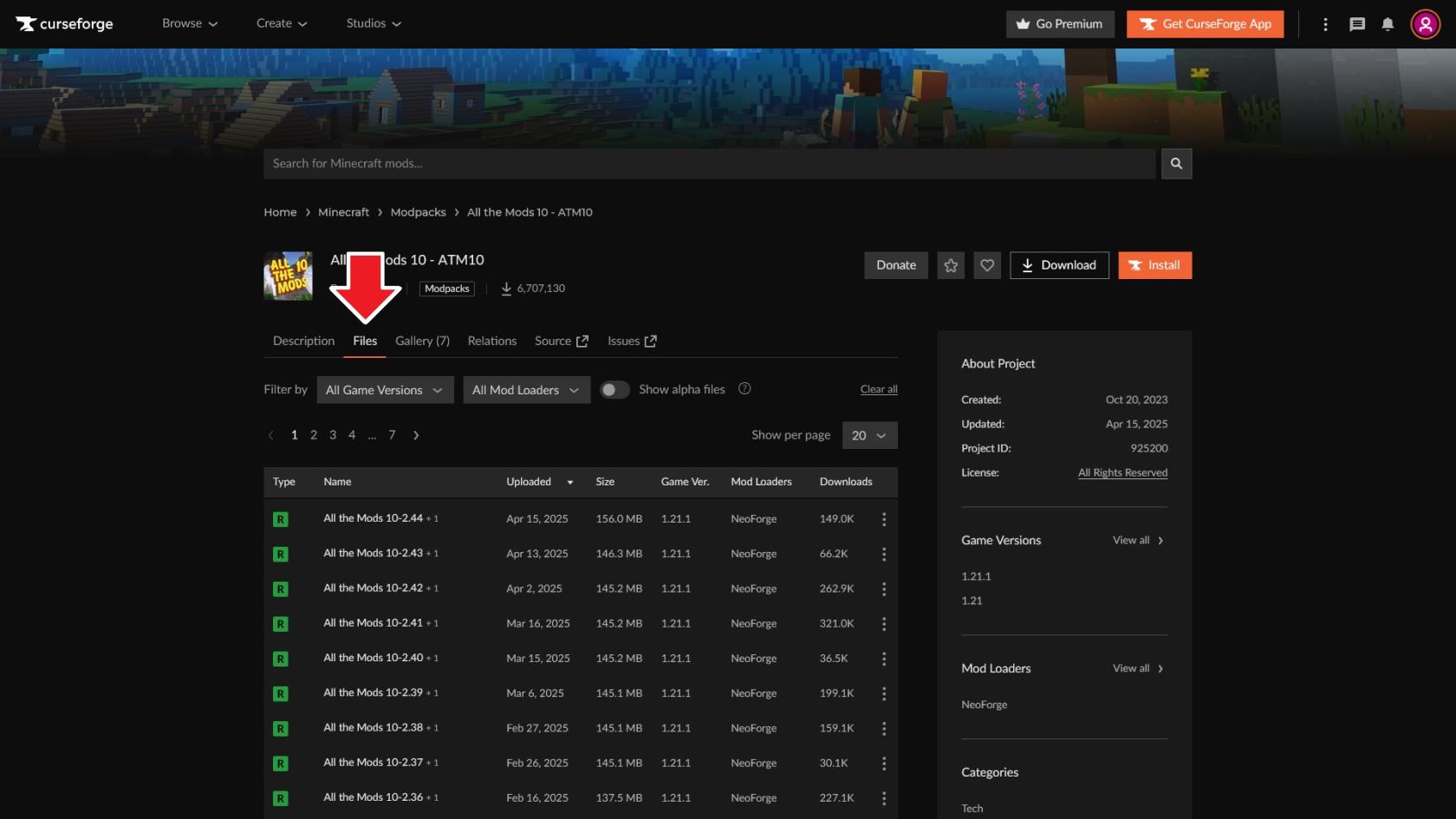Click the Modpacks category tag
The image size is (1456, 819).
tap(447, 289)
